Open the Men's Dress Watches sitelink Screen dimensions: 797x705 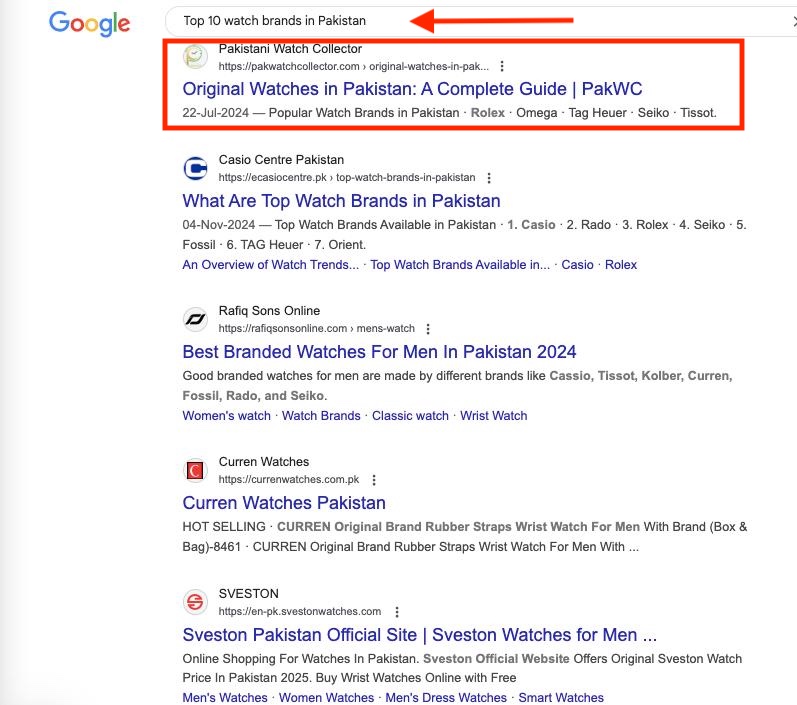pyautogui.click(x=446, y=697)
